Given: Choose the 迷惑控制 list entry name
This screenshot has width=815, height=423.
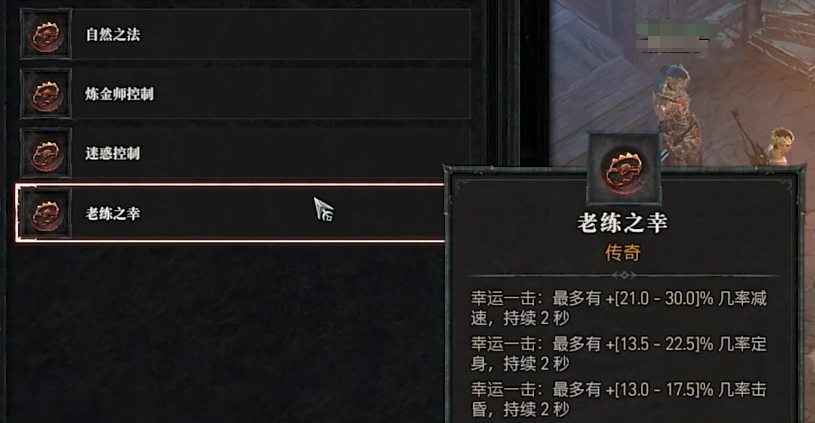Looking at the screenshot, I should tap(113, 153).
